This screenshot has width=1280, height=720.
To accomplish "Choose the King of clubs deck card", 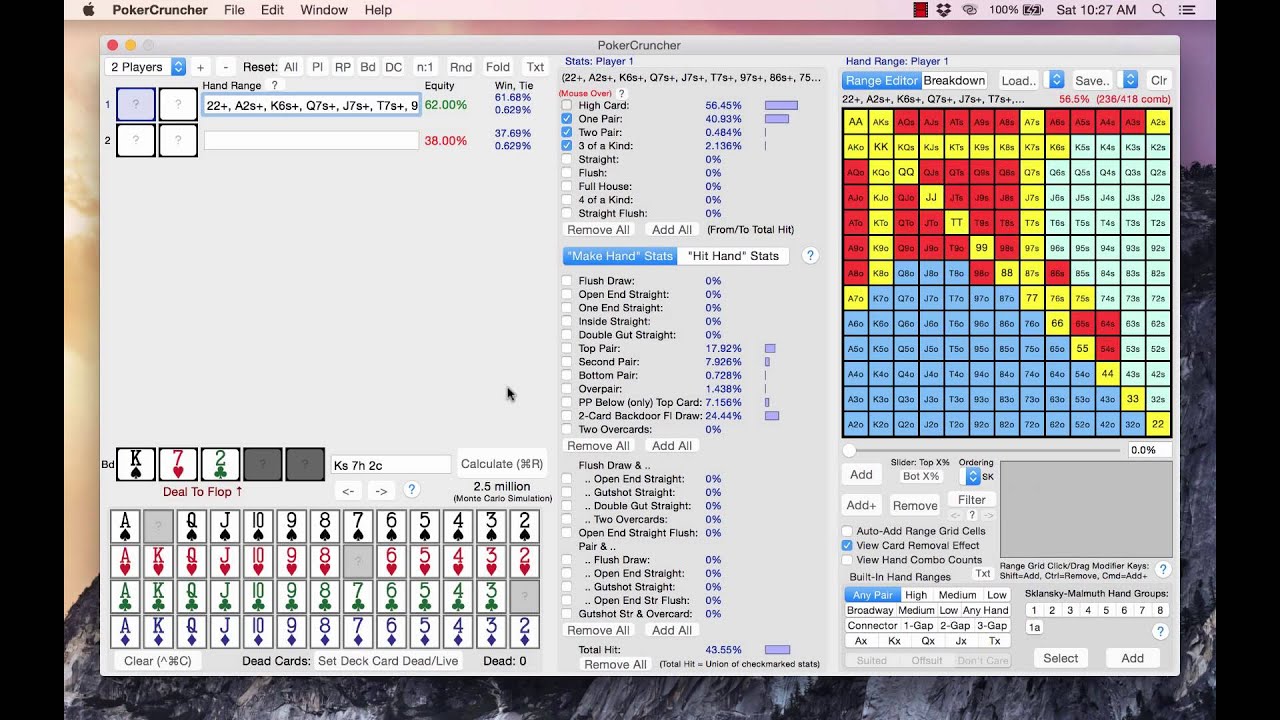I will click(159, 597).
